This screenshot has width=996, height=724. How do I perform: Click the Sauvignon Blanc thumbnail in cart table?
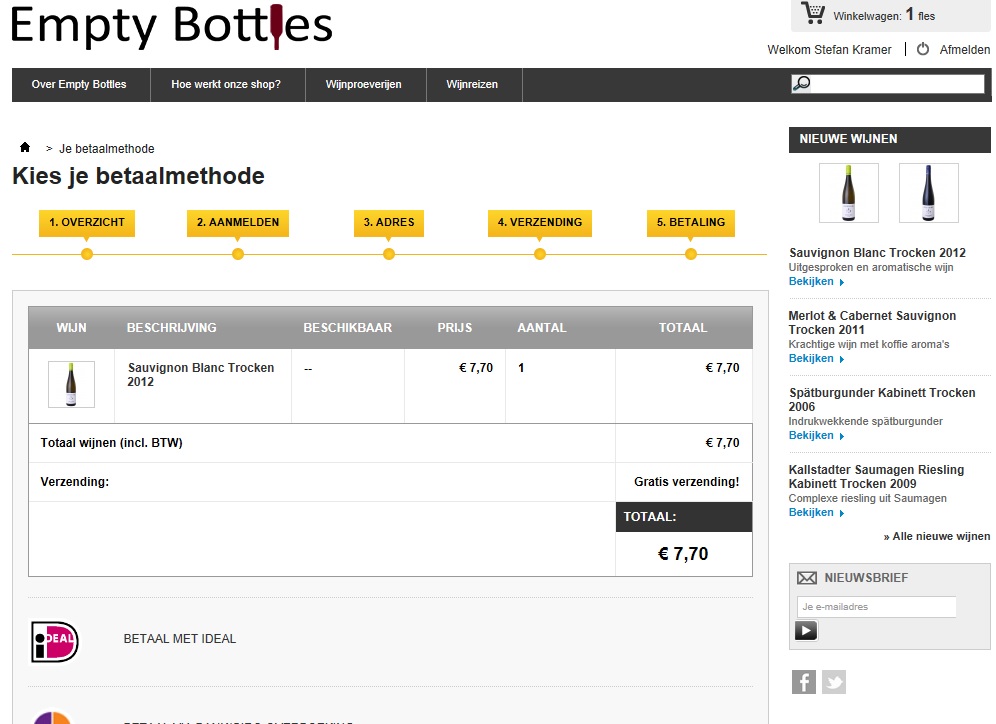[x=71, y=384]
